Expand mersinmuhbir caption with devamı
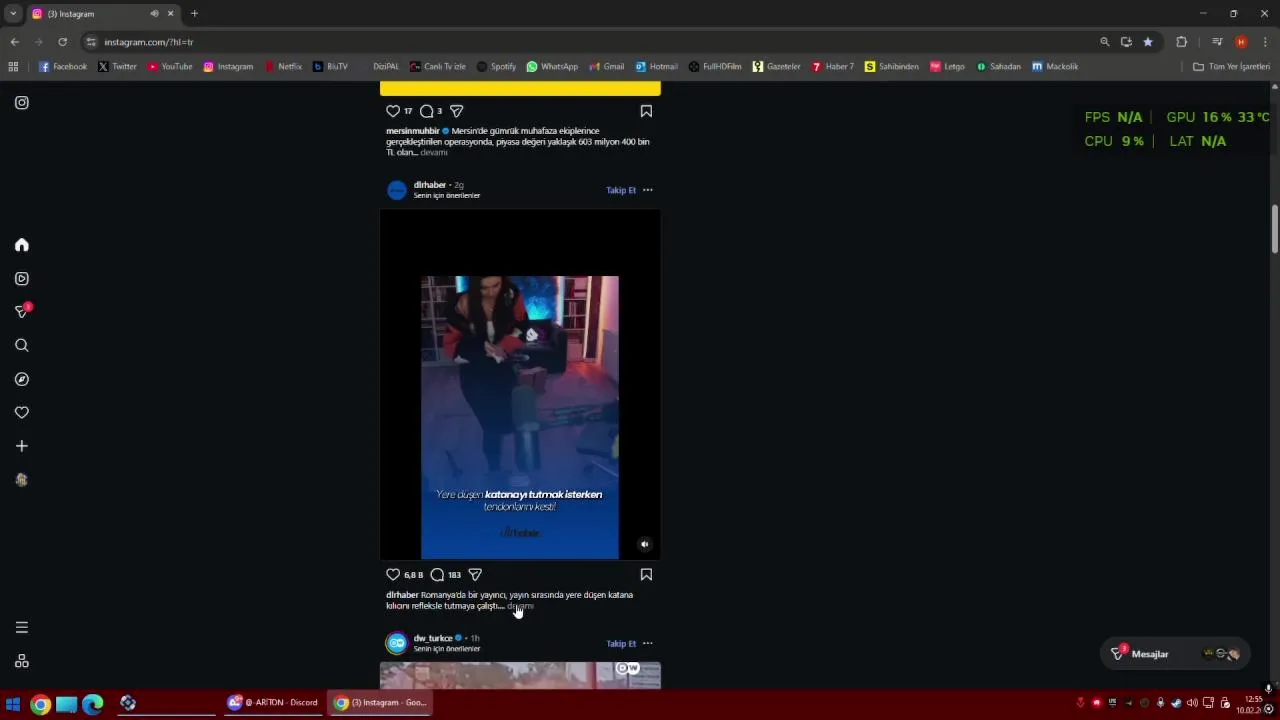This screenshot has width=1280, height=720. click(x=434, y=152)
